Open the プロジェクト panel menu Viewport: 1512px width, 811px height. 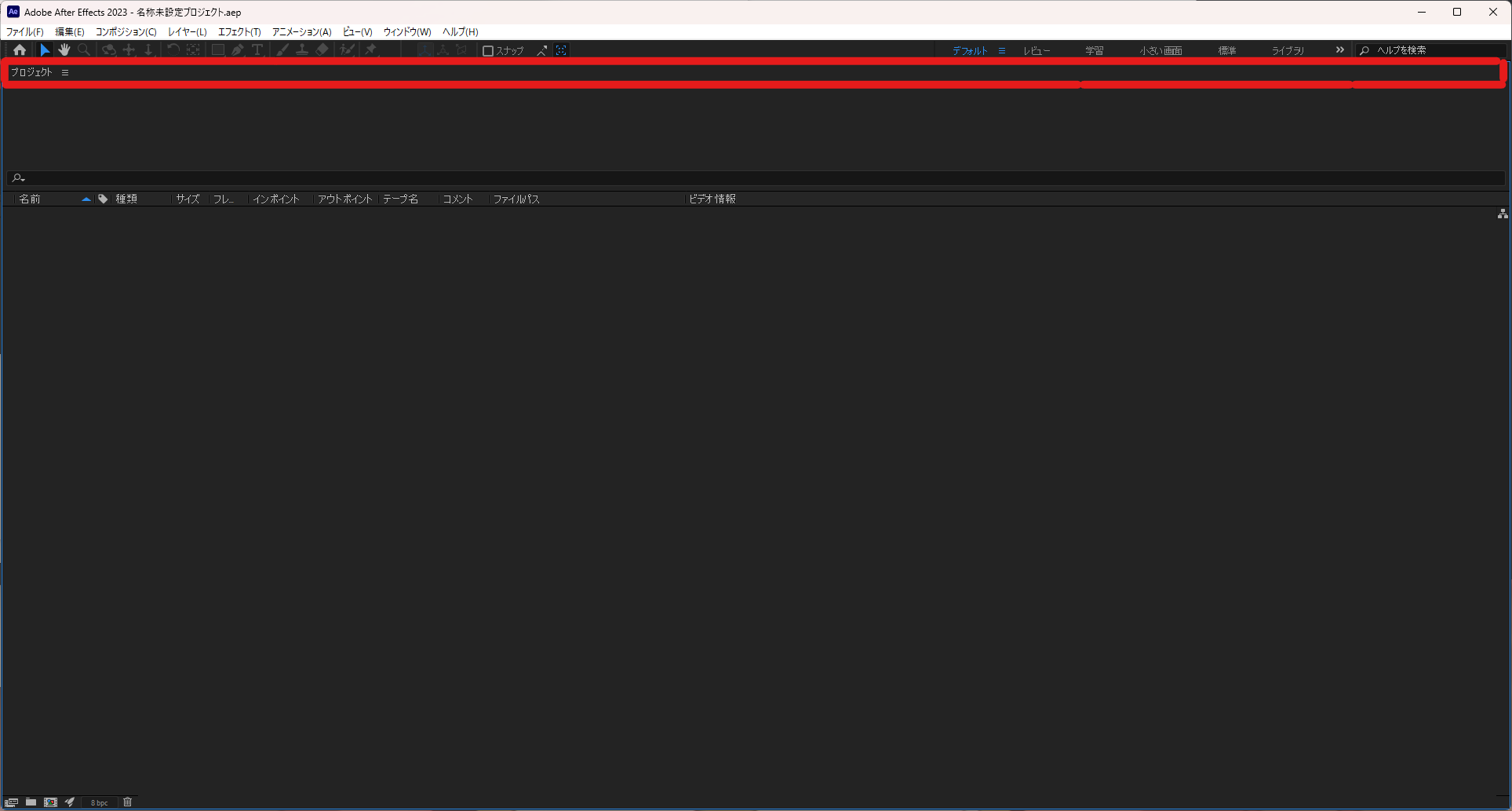(x=65, y=72)
